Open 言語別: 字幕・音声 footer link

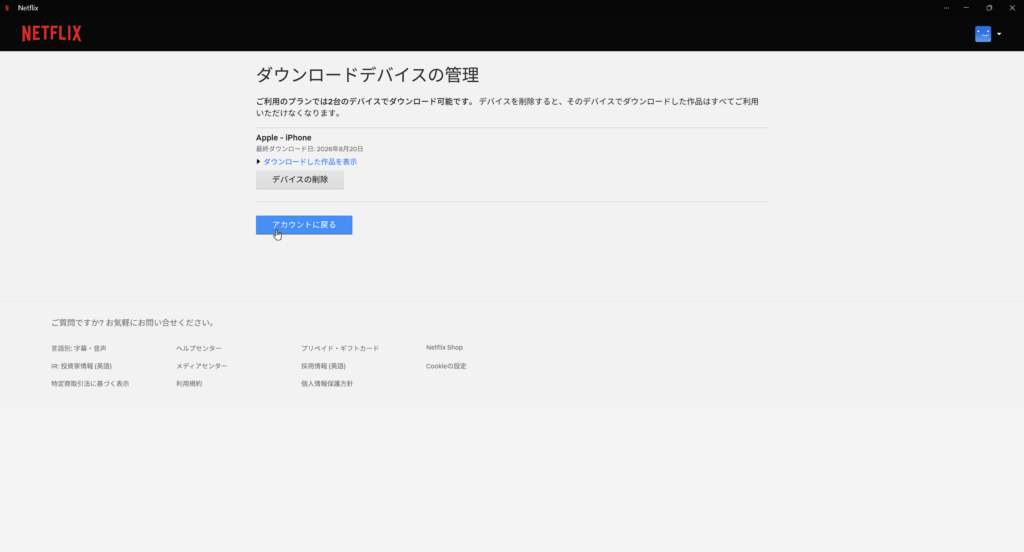coord(79,348)
